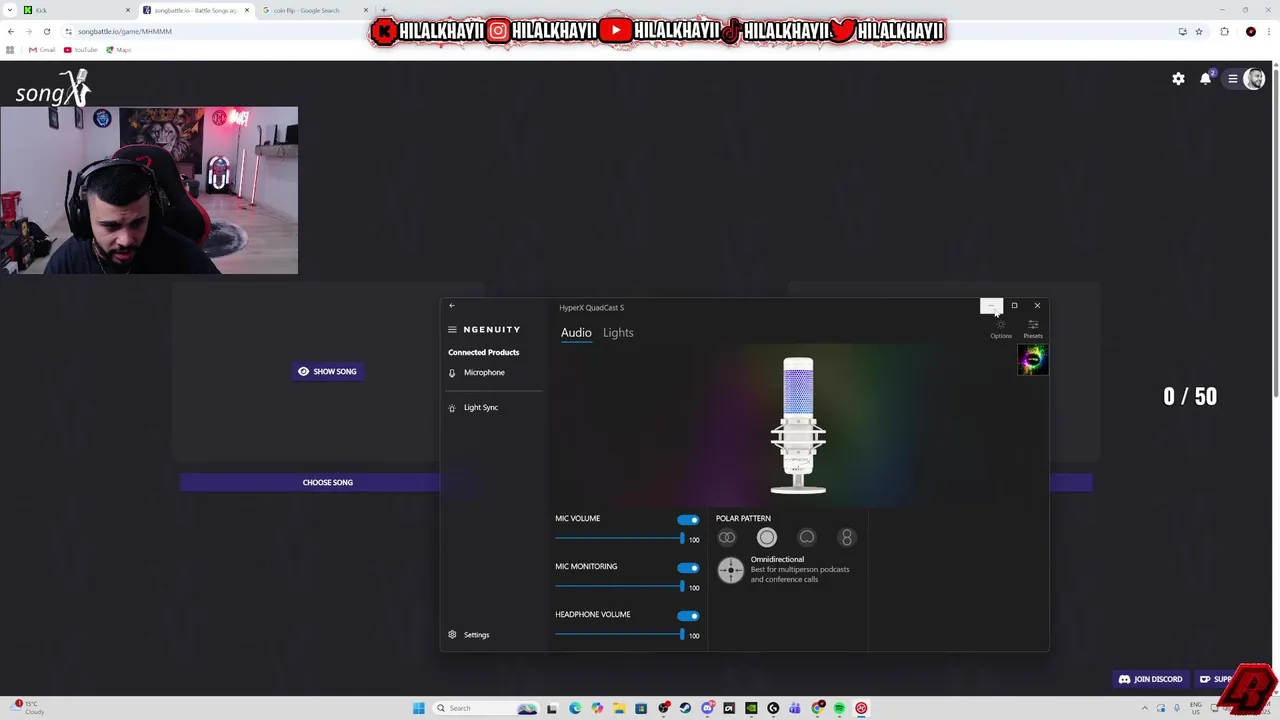Click the Choose Song button

click(x=327, y=482)
